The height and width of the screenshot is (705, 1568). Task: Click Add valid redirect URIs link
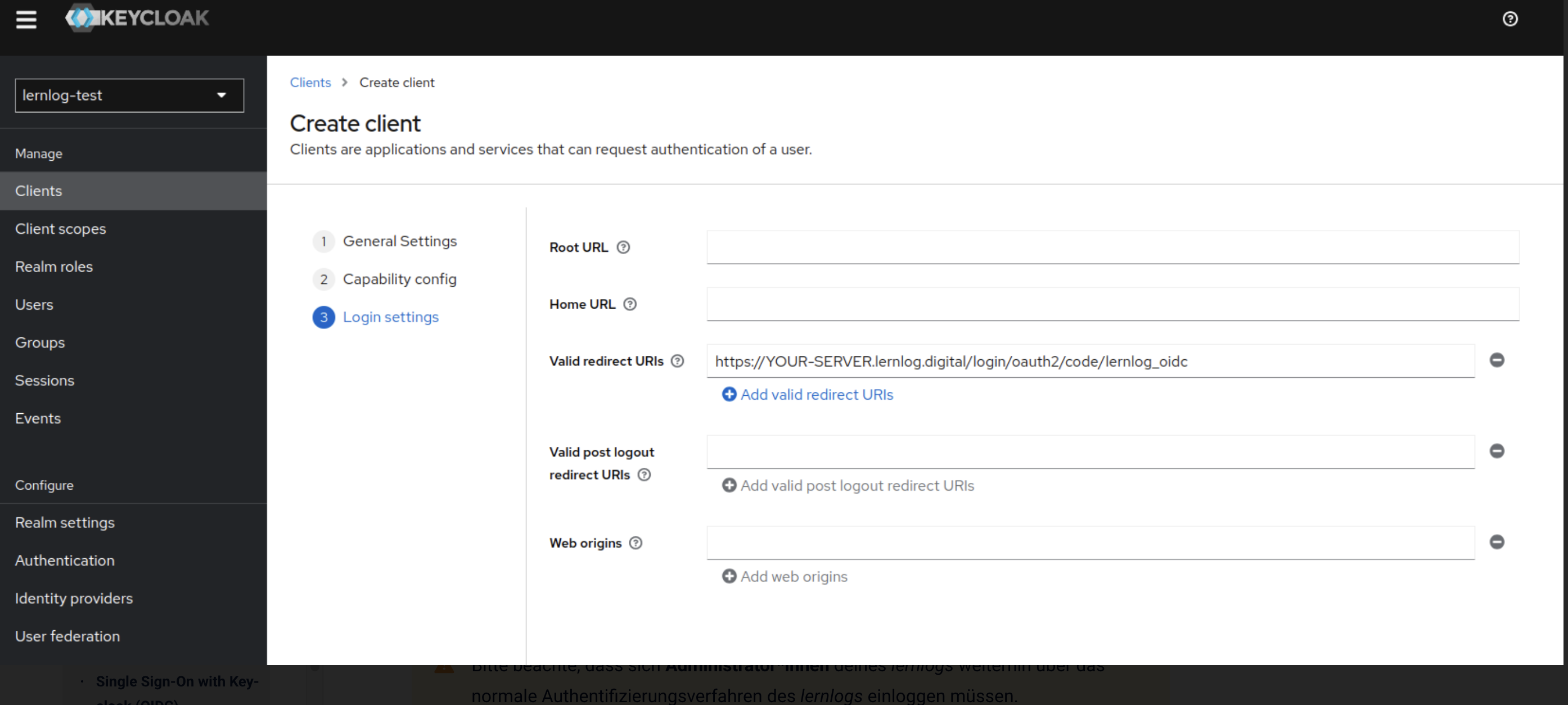pyautogui.click(x=807, y=395)
